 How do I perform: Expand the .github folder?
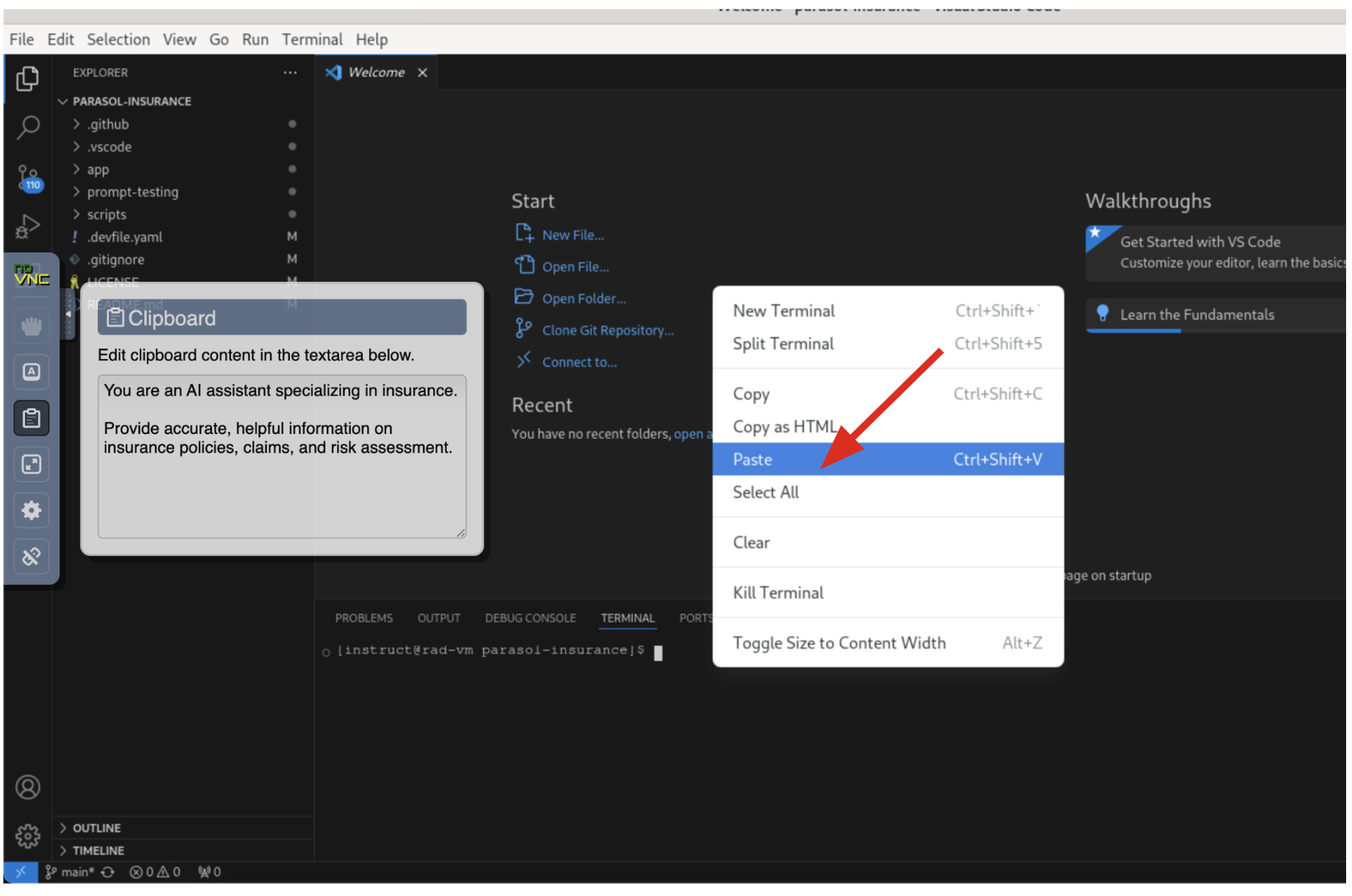click(x=108, y=124)
